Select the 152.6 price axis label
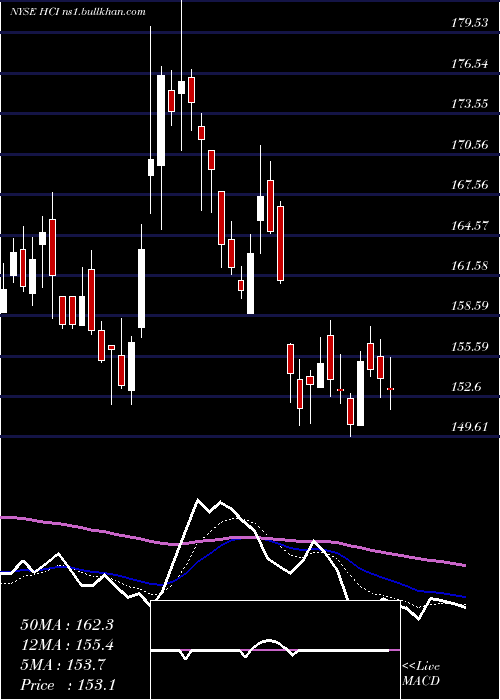Screen dimensions: 500x700 466,387
